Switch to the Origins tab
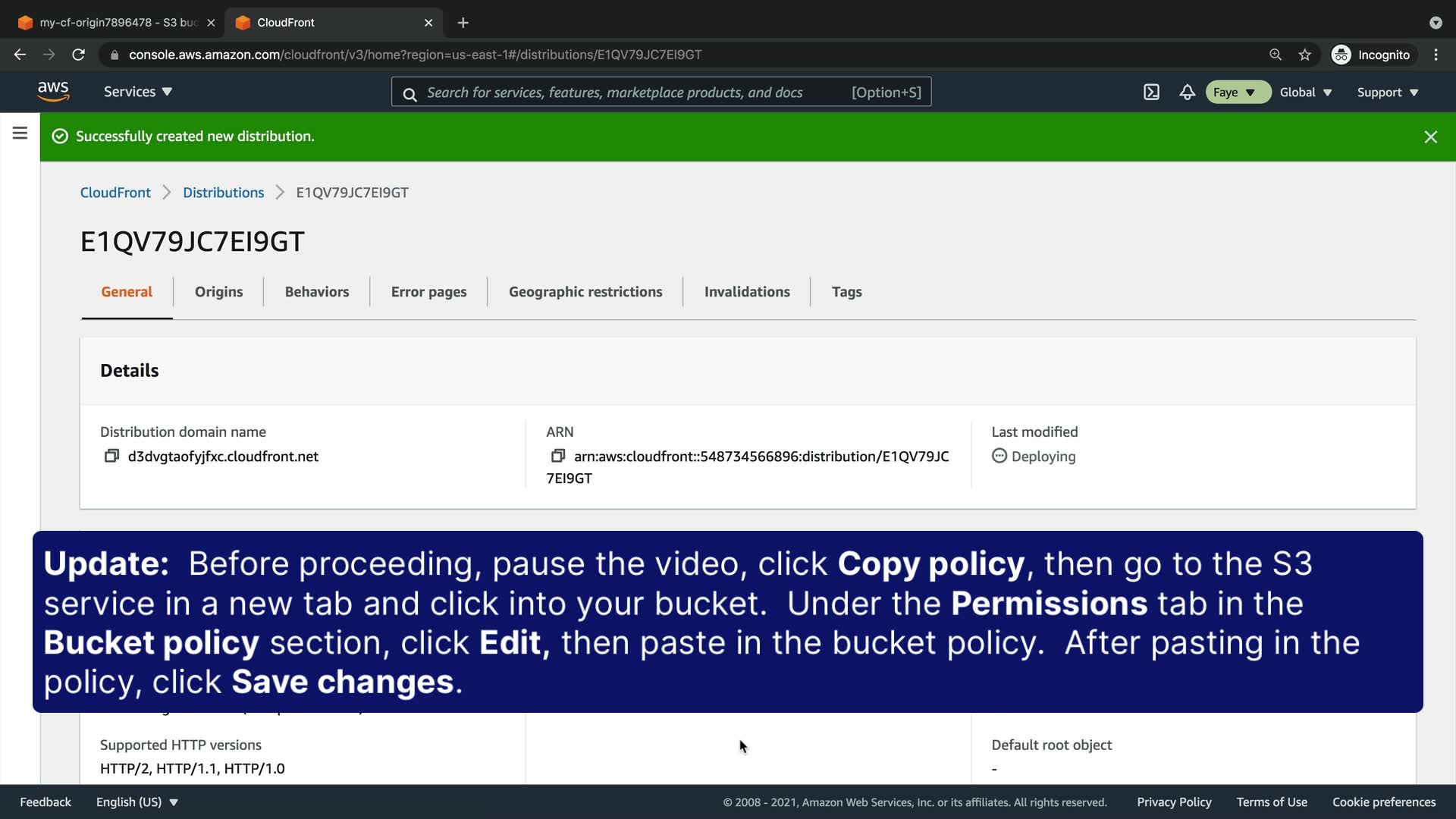Viewport: 1456px width, 819px height. click(x=218, y=292)
